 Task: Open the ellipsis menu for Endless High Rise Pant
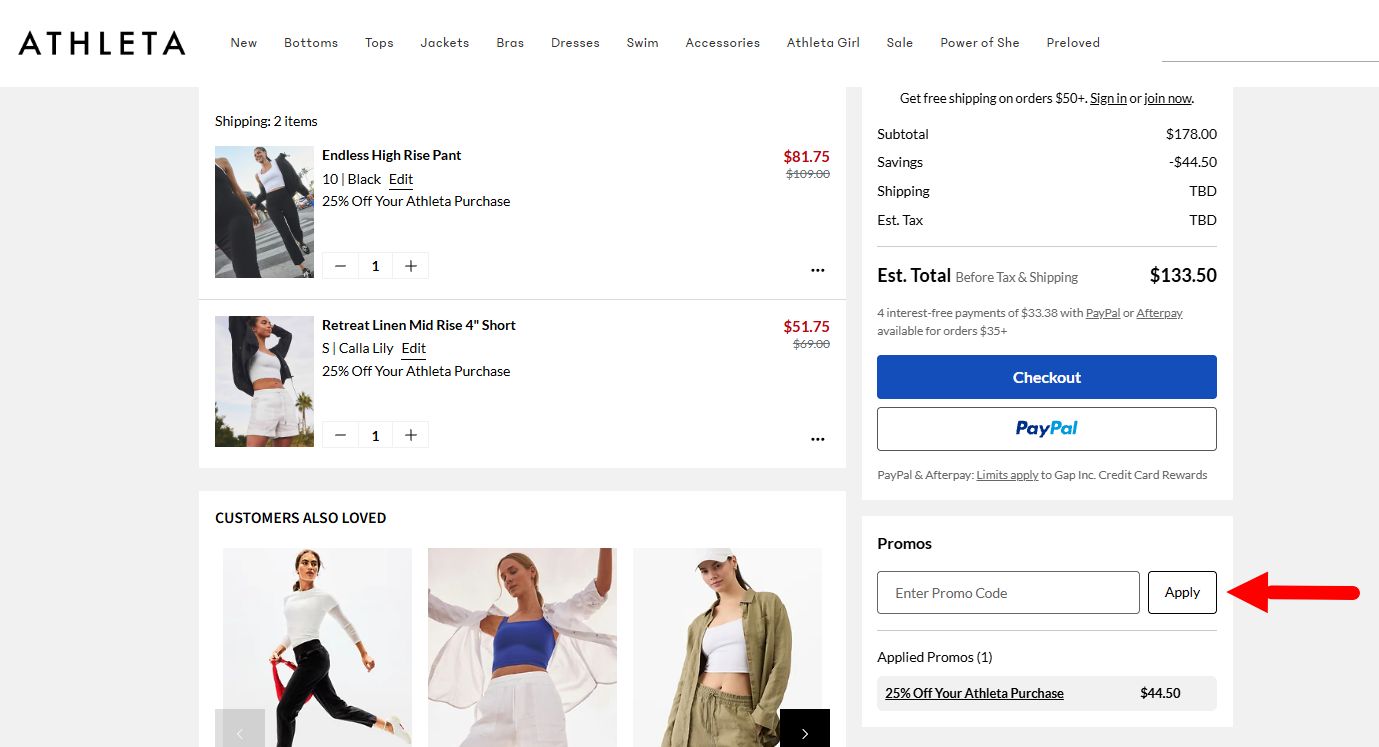[817, 269]
